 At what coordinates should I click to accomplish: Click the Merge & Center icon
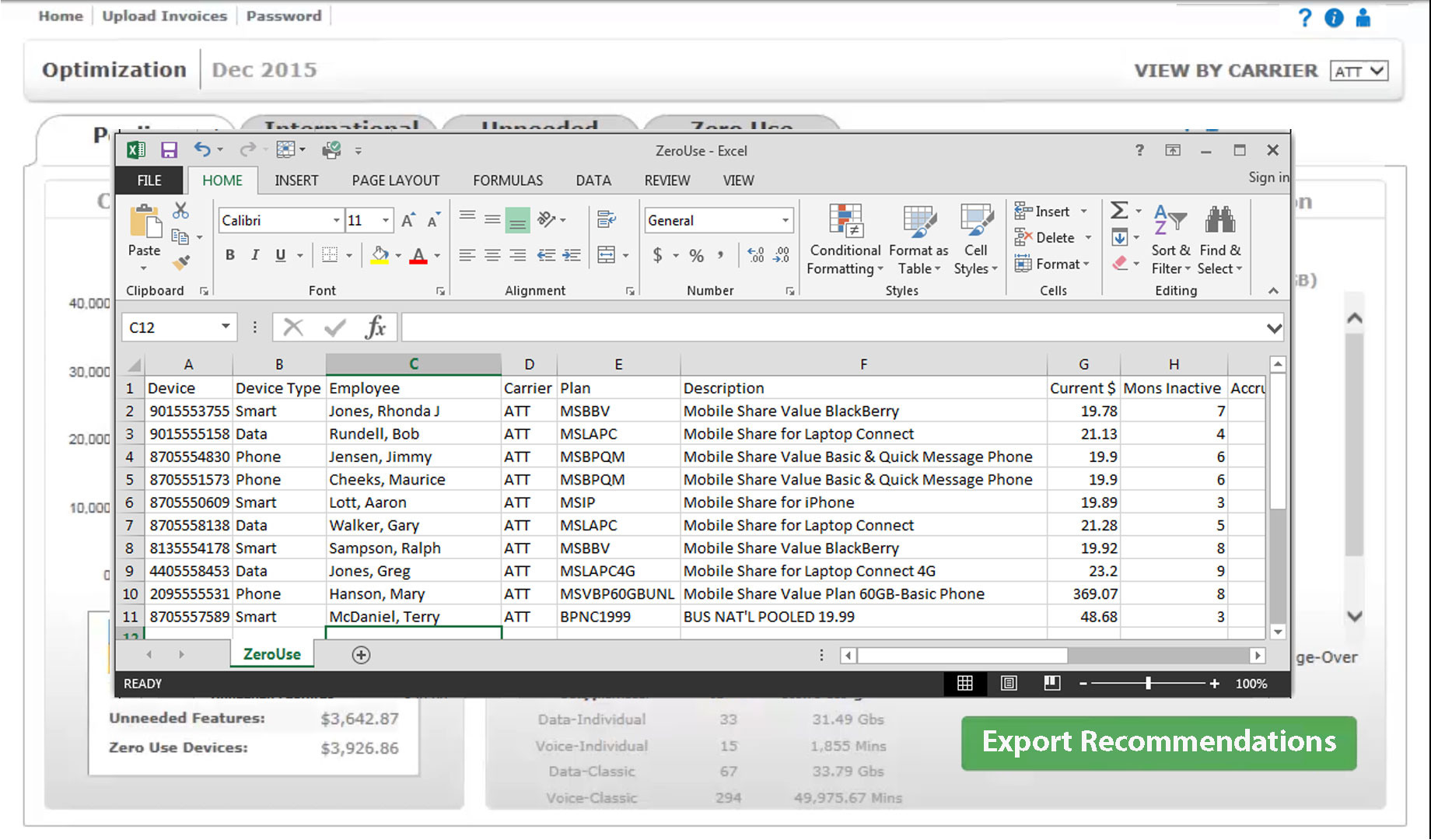pyautogui.click(x=607, y=255)
